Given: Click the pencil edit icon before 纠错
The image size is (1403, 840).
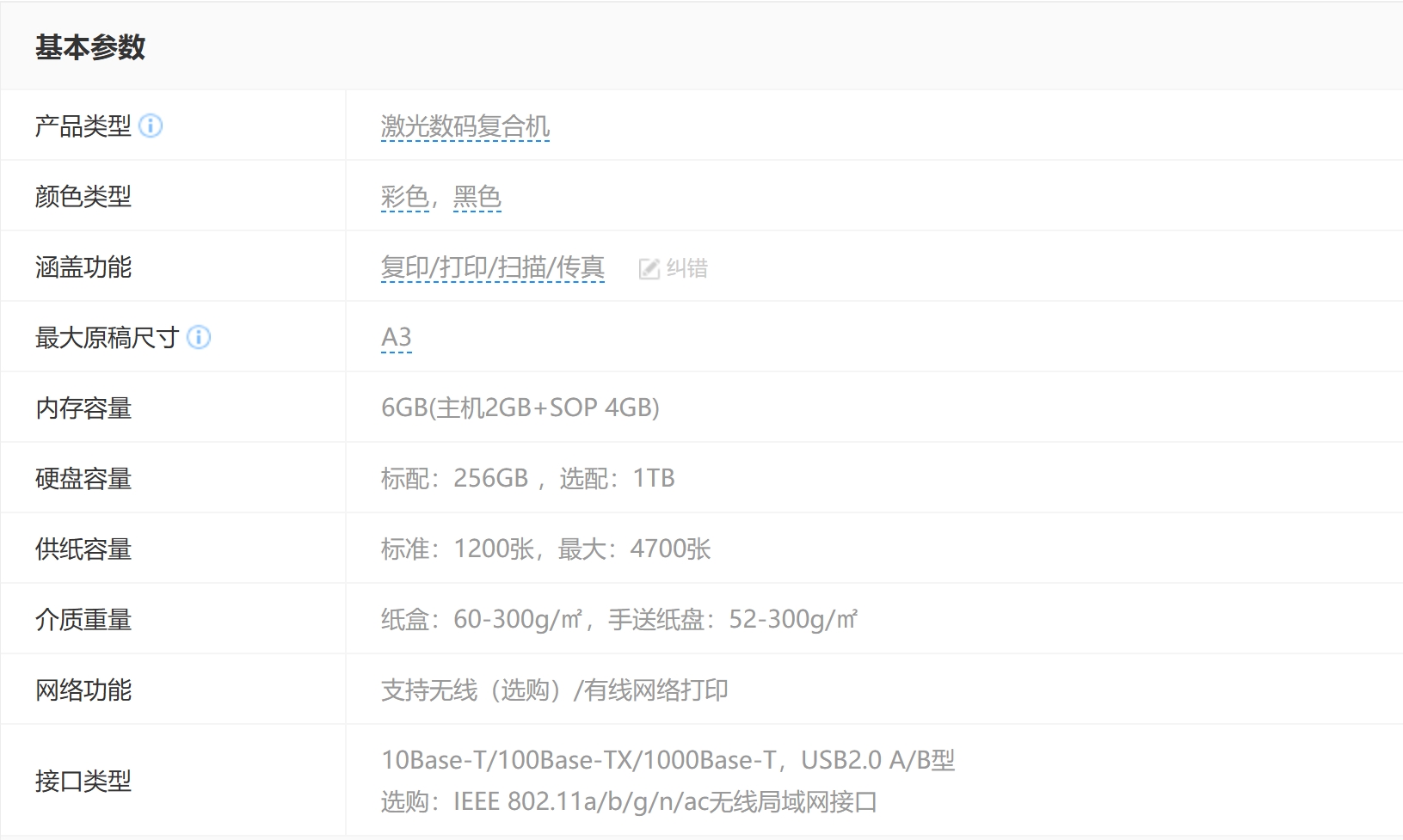Looking at the screenshot, I should [649, 269].
